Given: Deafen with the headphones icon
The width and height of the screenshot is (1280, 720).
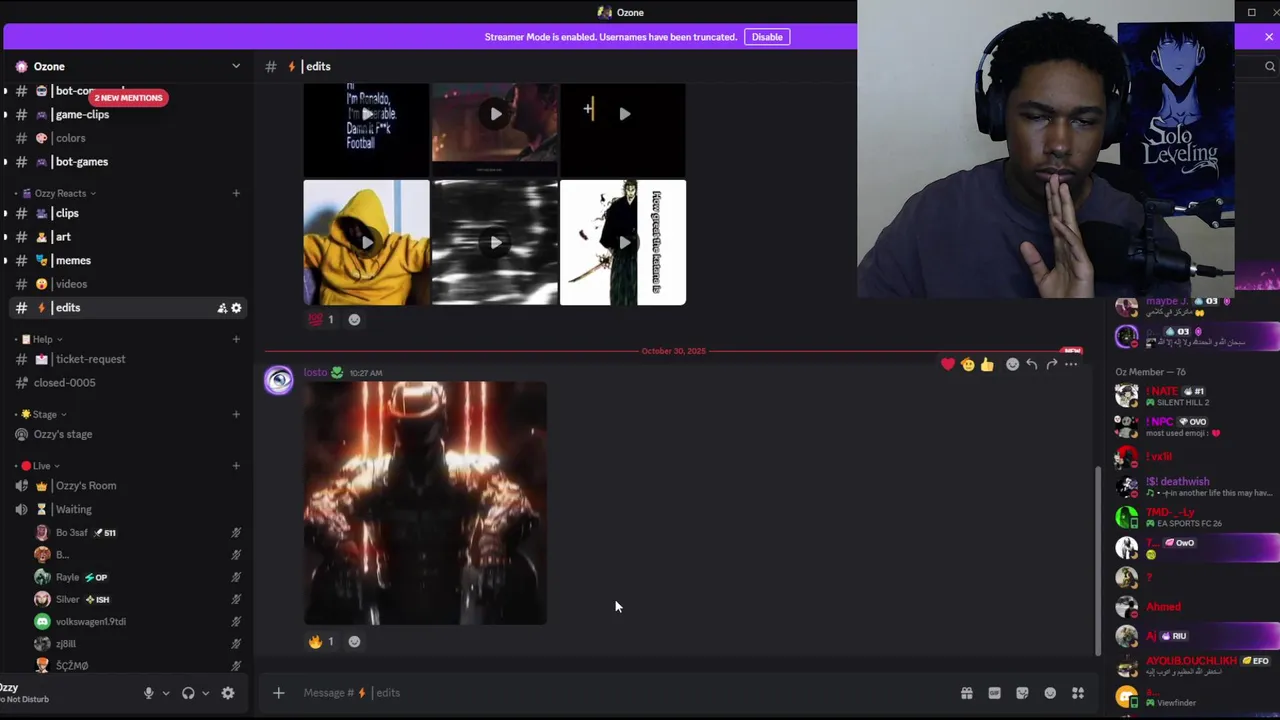Looking at the screenshot, I should [188, 693].
